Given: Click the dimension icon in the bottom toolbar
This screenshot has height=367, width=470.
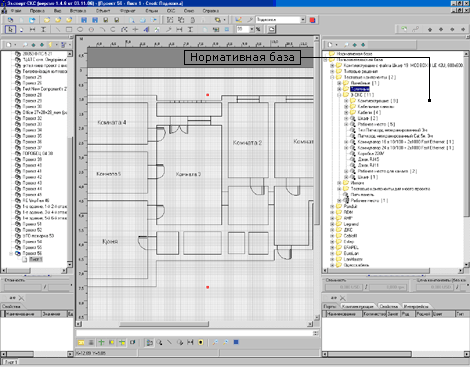Looking at the screenshot, I should point(190,342).
